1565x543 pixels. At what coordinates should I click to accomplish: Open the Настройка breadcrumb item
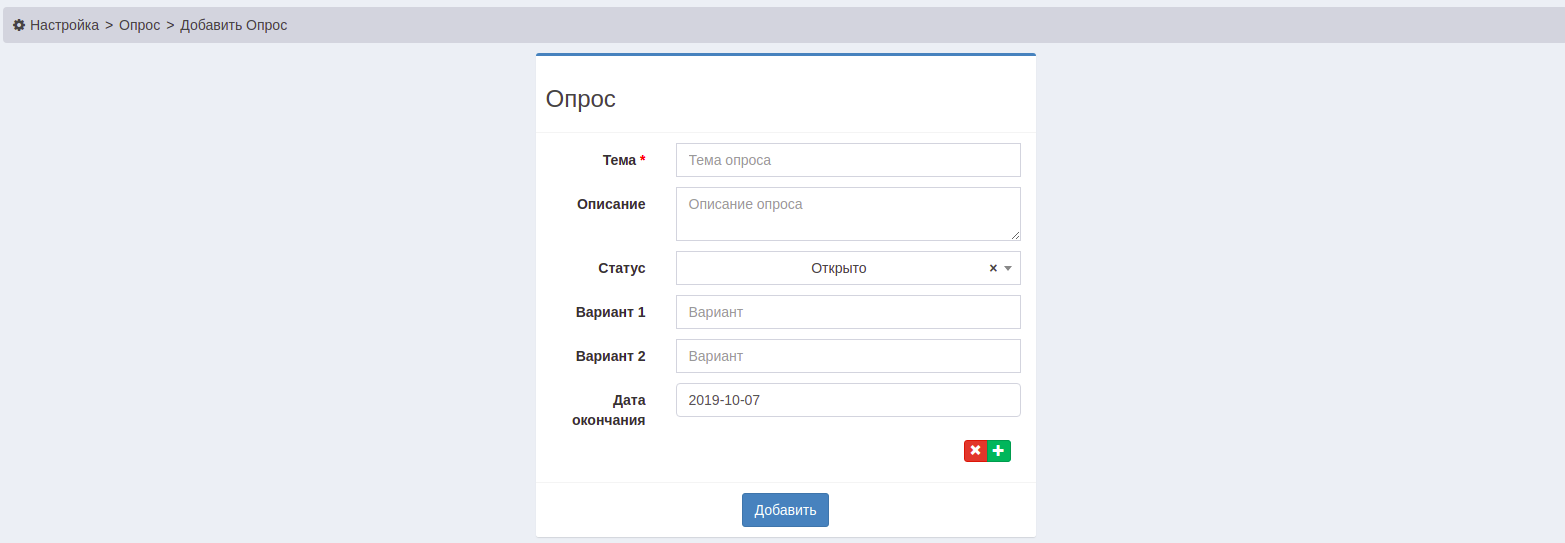tap(64, 25)
